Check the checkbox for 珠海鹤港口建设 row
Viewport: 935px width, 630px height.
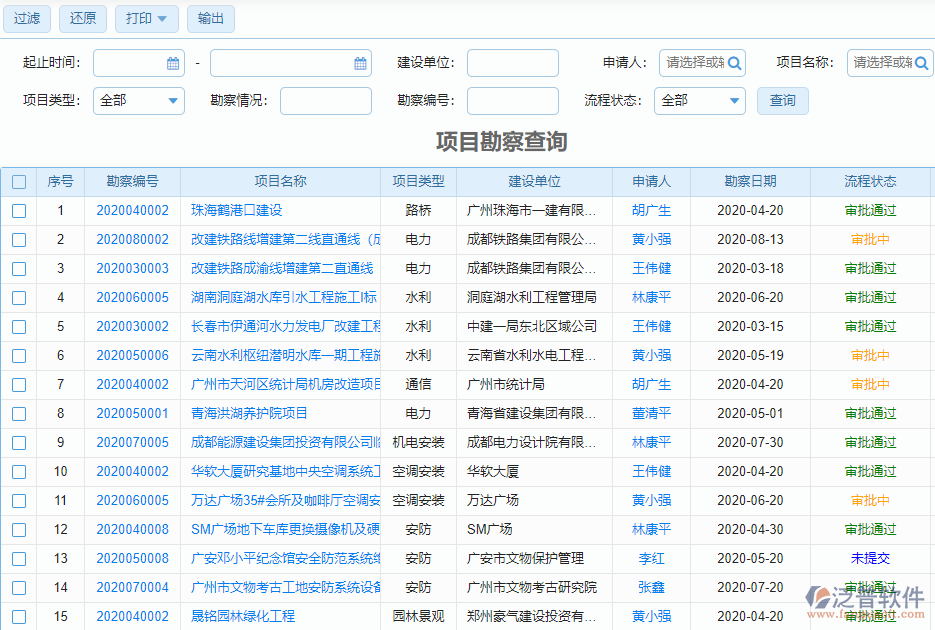pos(17,210)
